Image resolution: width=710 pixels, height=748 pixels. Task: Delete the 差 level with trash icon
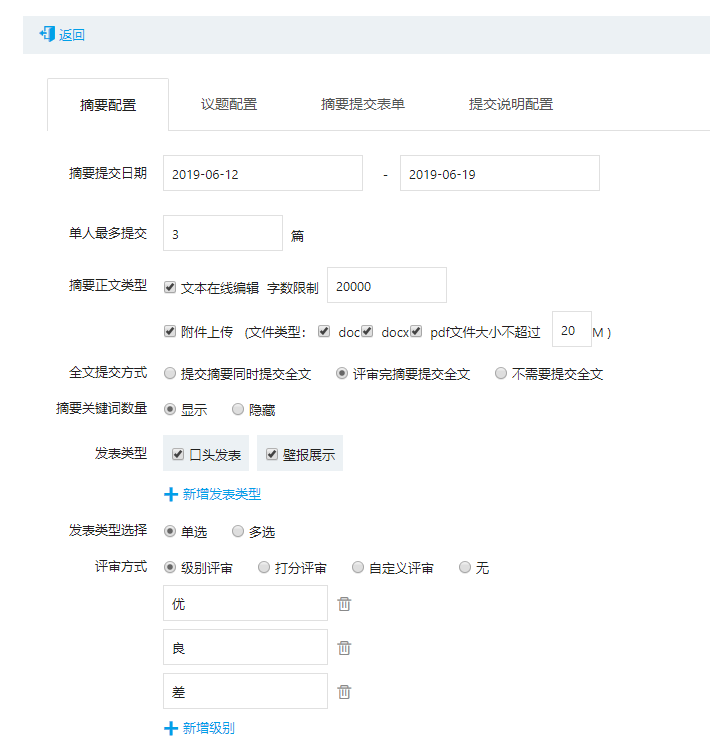(x=344, y=691)
